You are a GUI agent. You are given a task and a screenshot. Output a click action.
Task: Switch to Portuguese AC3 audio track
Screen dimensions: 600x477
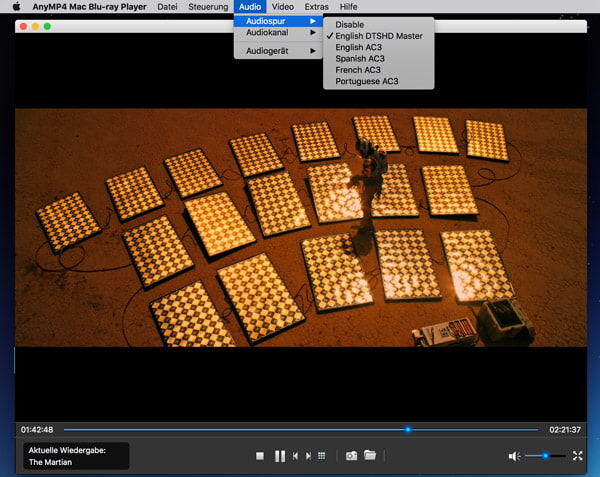point(378,81)
